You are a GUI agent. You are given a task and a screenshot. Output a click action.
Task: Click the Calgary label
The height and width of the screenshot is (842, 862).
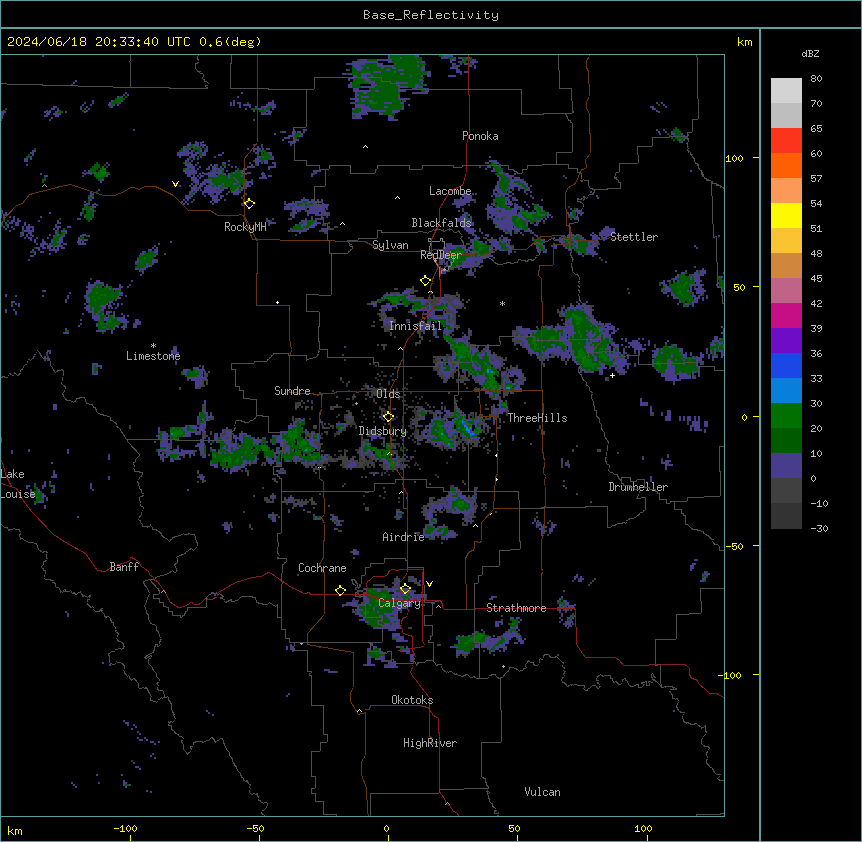pos(400,603)
